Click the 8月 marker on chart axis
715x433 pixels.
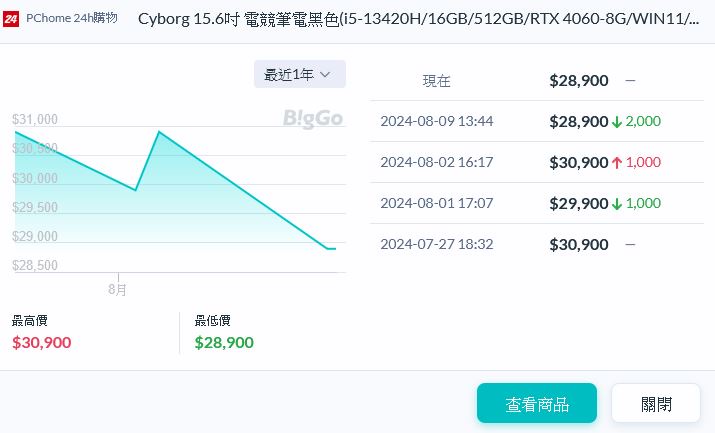(118, 289)
